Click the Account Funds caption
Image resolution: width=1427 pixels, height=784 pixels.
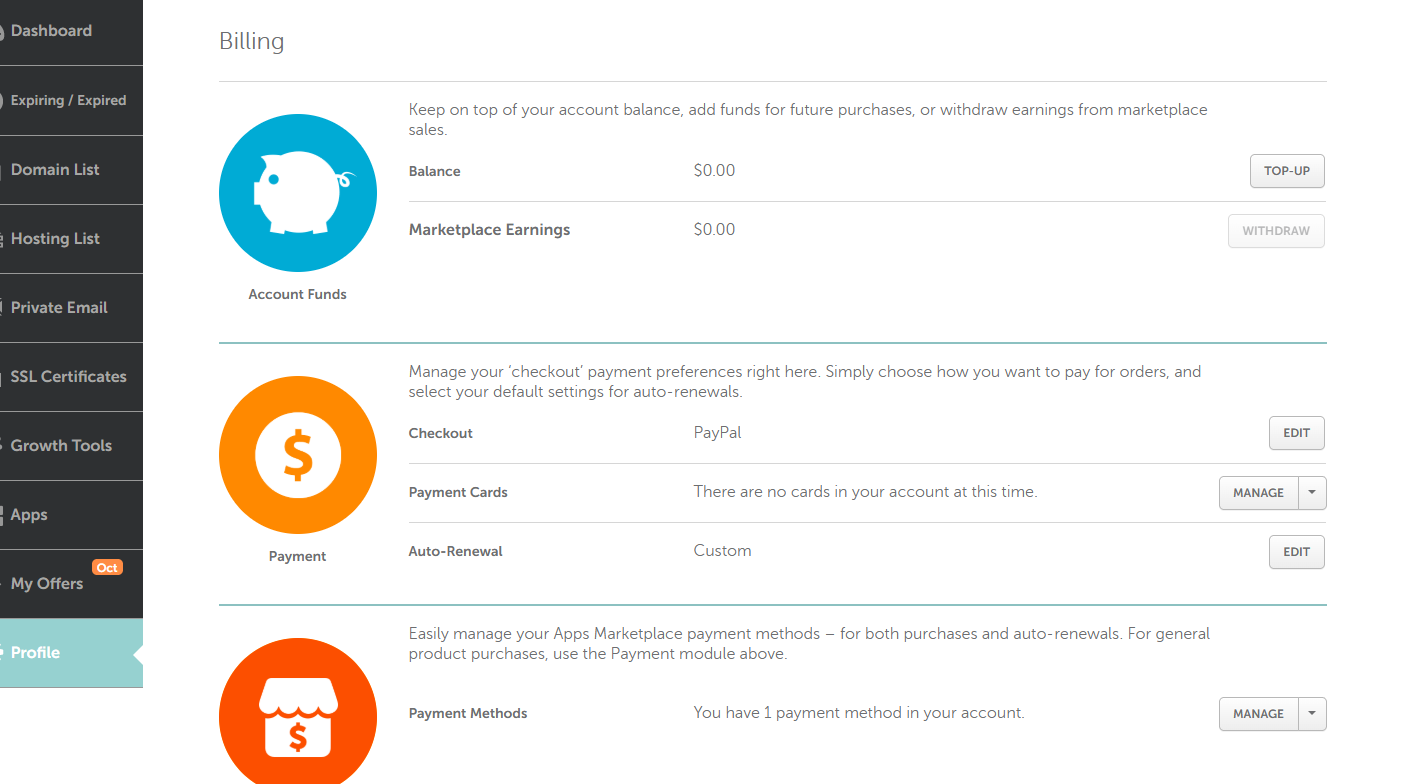coord(298,294)
